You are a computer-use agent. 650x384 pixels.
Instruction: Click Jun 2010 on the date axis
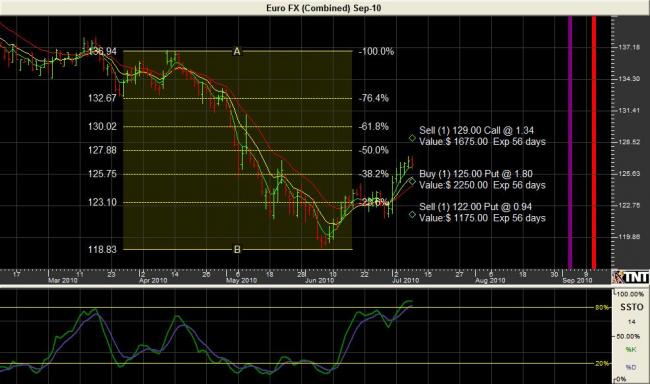pos(320,281)
